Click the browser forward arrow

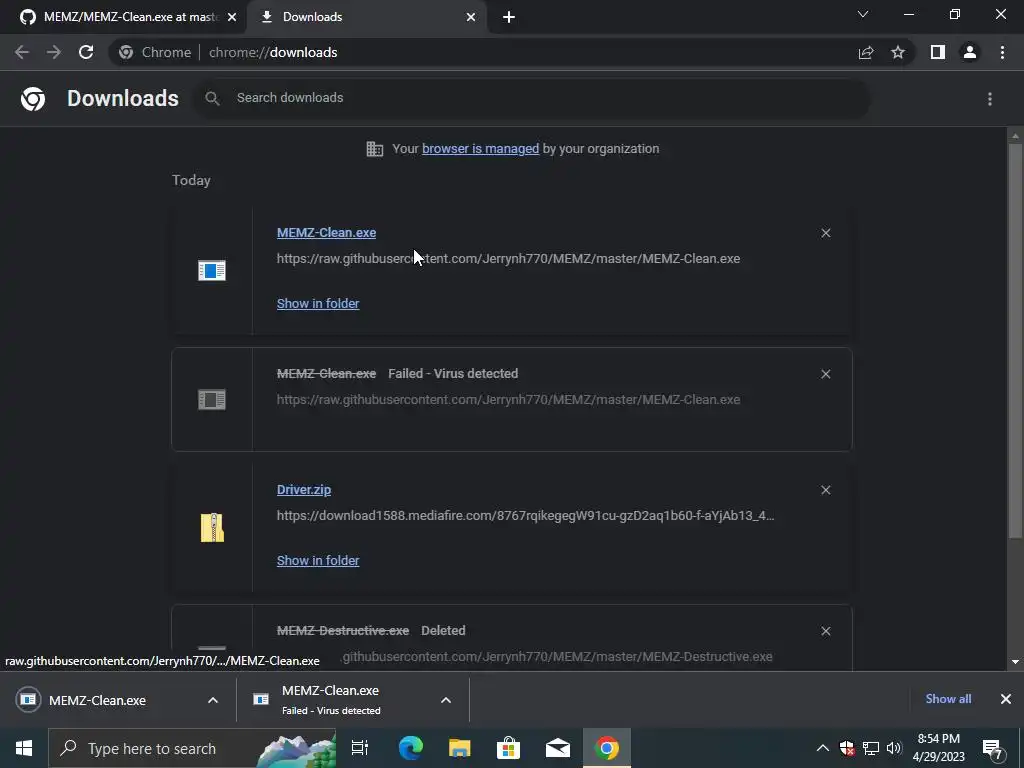pyautogui.click(x=54, y=52)
